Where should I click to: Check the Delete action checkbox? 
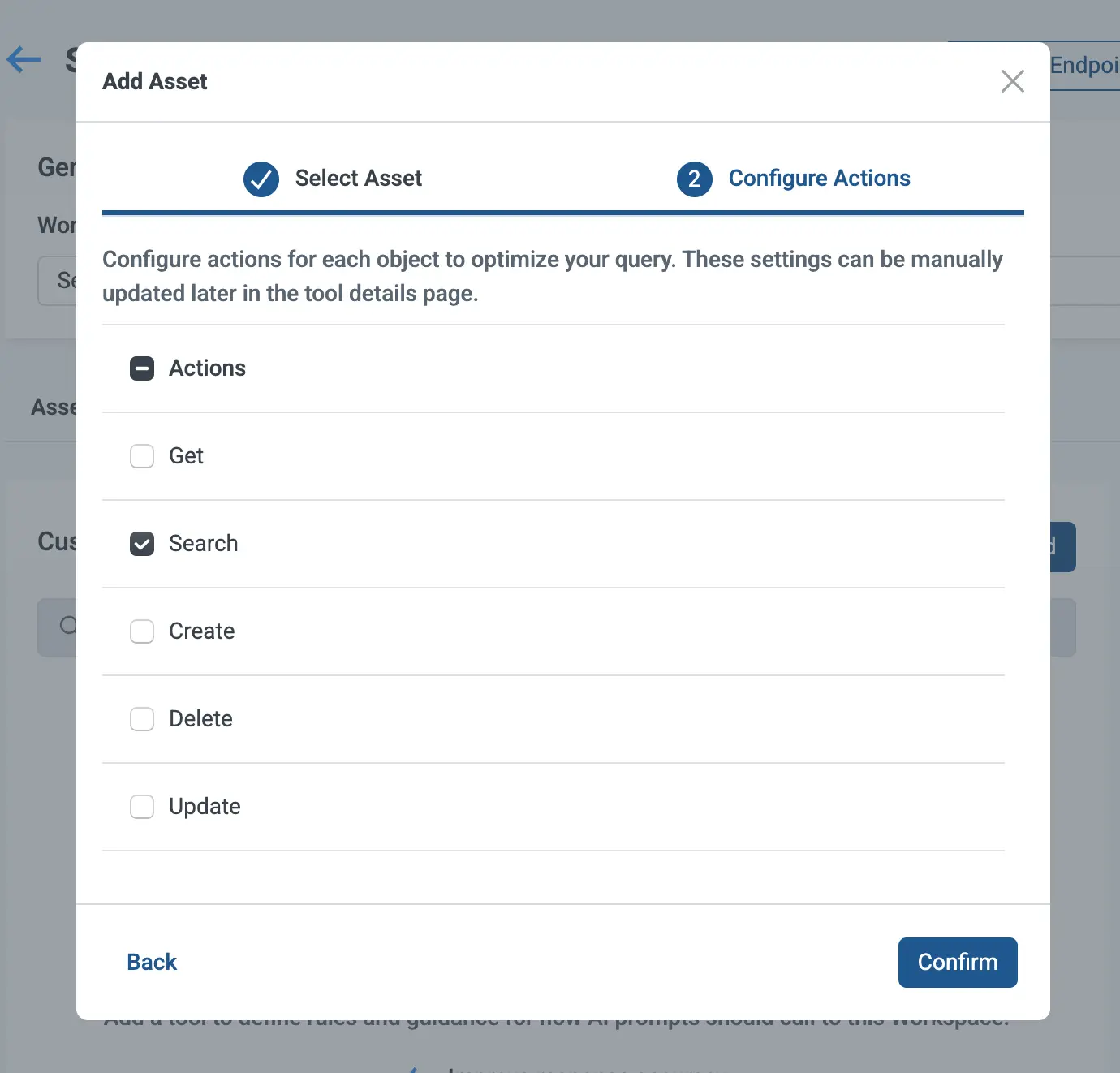pos(142,719)
